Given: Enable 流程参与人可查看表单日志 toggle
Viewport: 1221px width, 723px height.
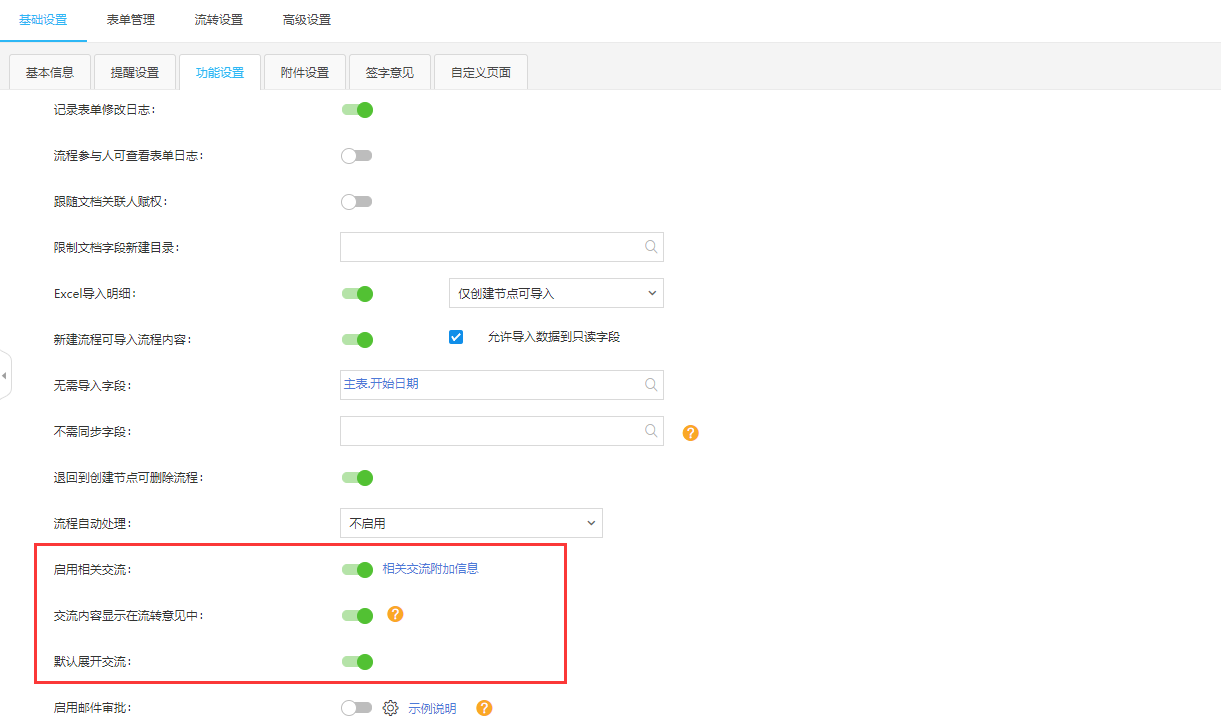Looking at the screenshot, I should click(357, 156).
